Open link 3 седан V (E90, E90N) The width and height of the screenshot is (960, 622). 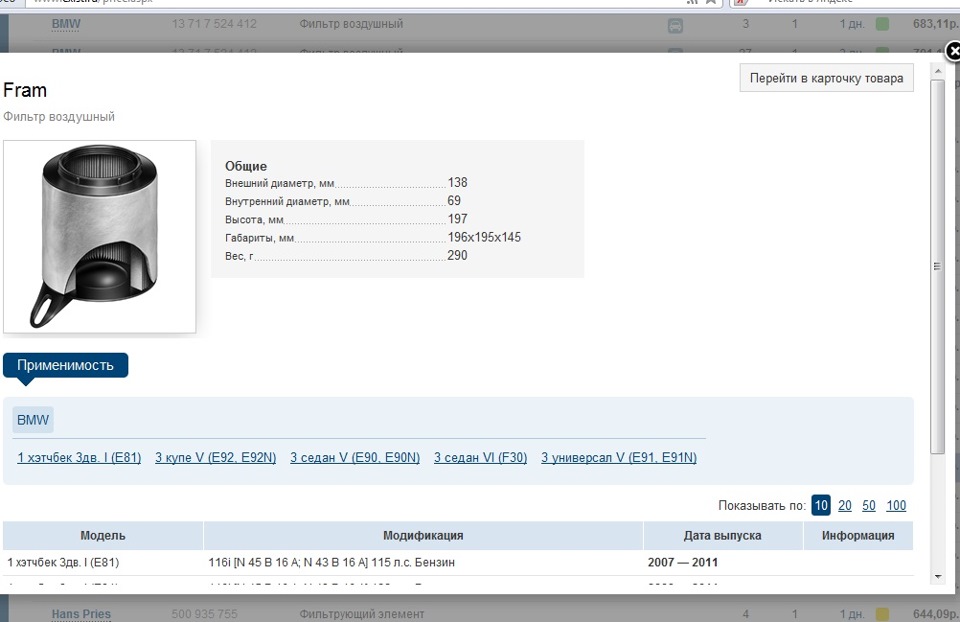click(x=355, y=457)
